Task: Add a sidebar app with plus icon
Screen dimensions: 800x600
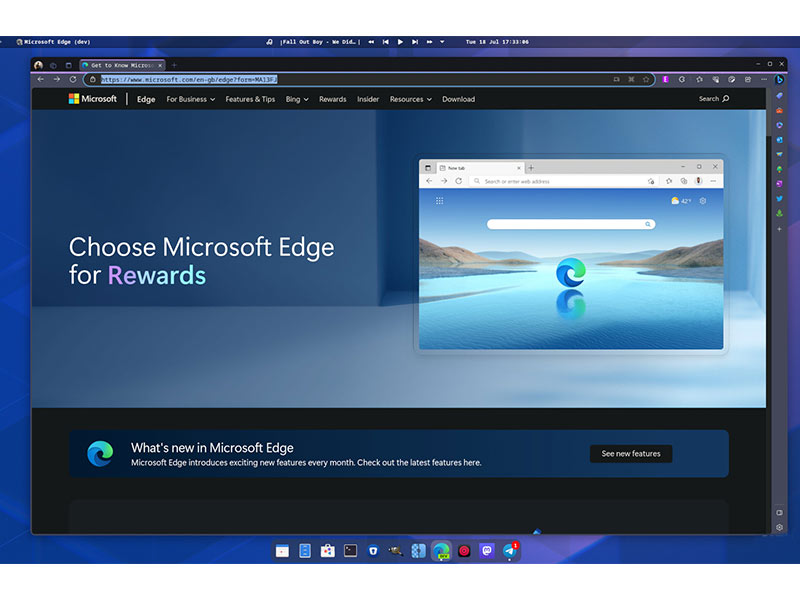Action: pyautogui.click(x=779, y=229)
